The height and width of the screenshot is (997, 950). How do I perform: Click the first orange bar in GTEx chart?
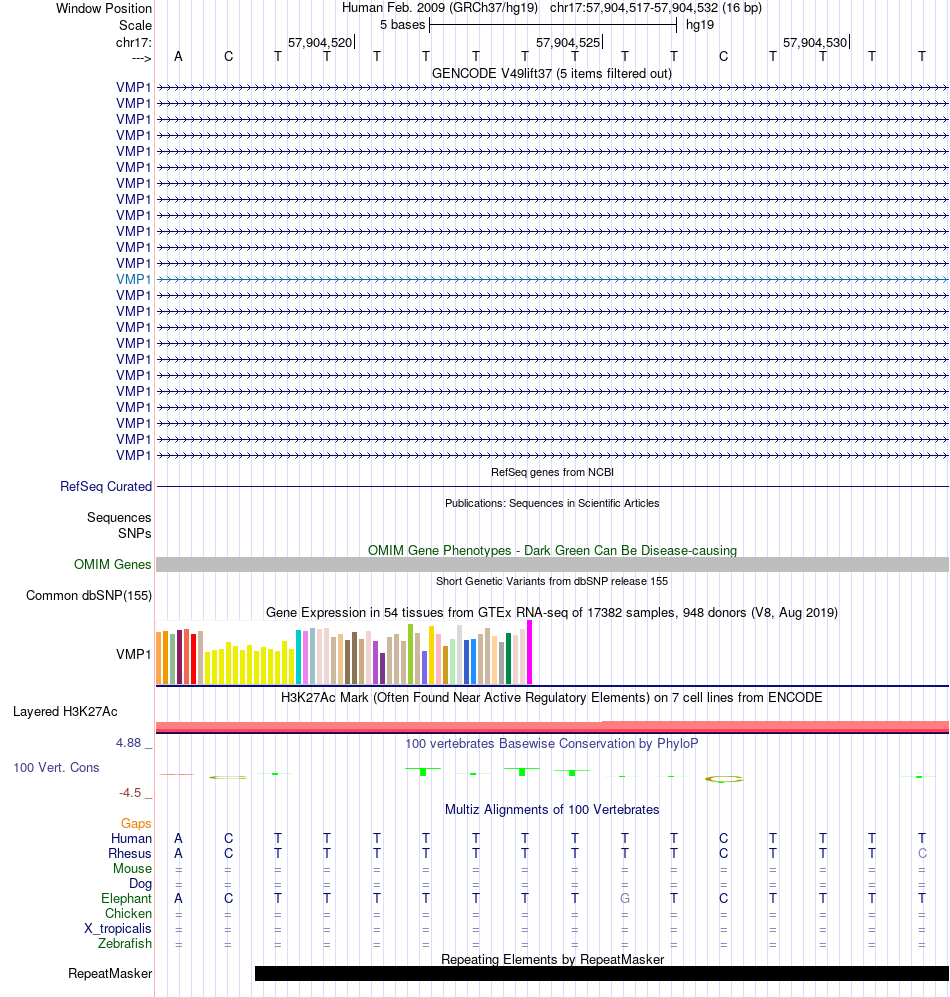click(159, 658)
